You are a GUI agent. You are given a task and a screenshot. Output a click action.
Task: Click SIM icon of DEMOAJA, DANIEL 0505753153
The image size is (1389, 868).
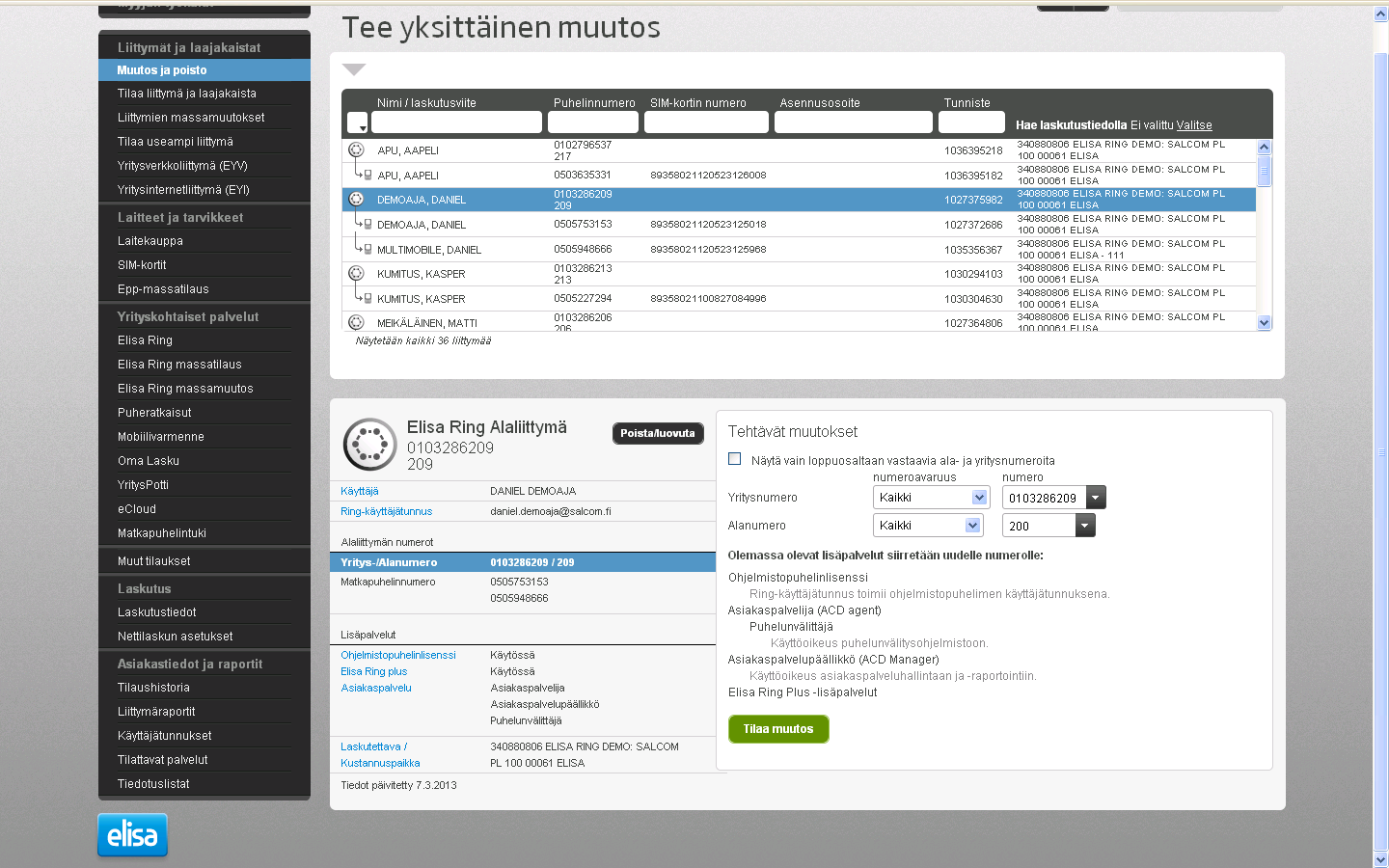click(368, 224)
